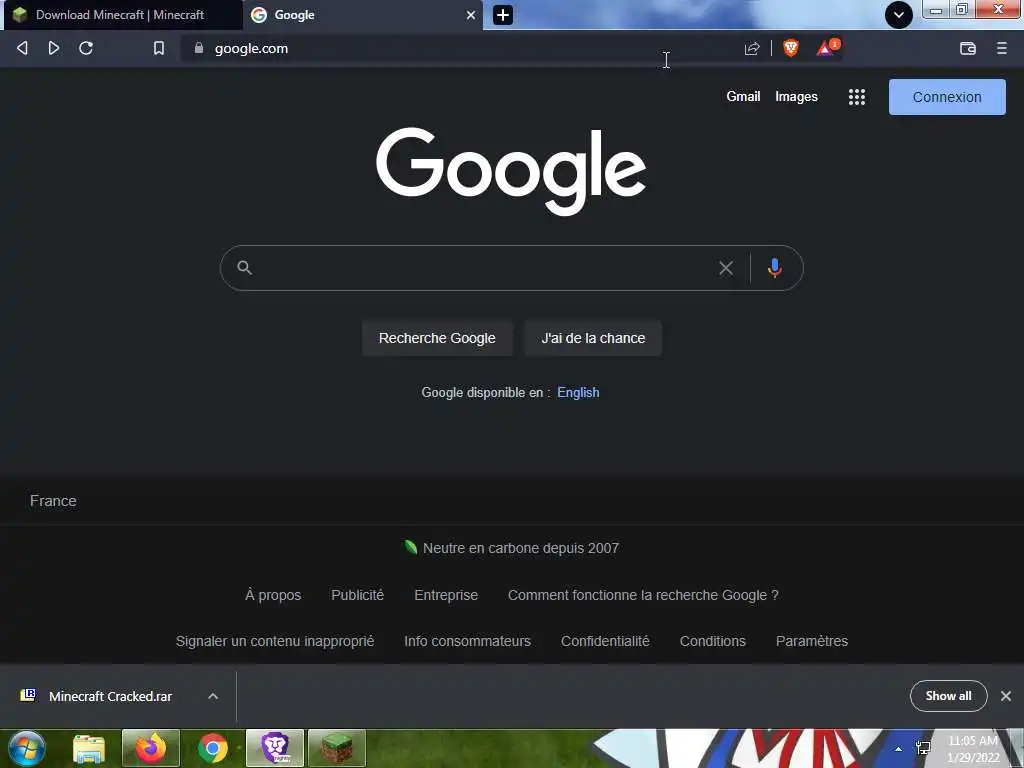The image size is (1024, 768).
Task: Open Minecraft from the taskbar
Action: [x=337, y=748]
